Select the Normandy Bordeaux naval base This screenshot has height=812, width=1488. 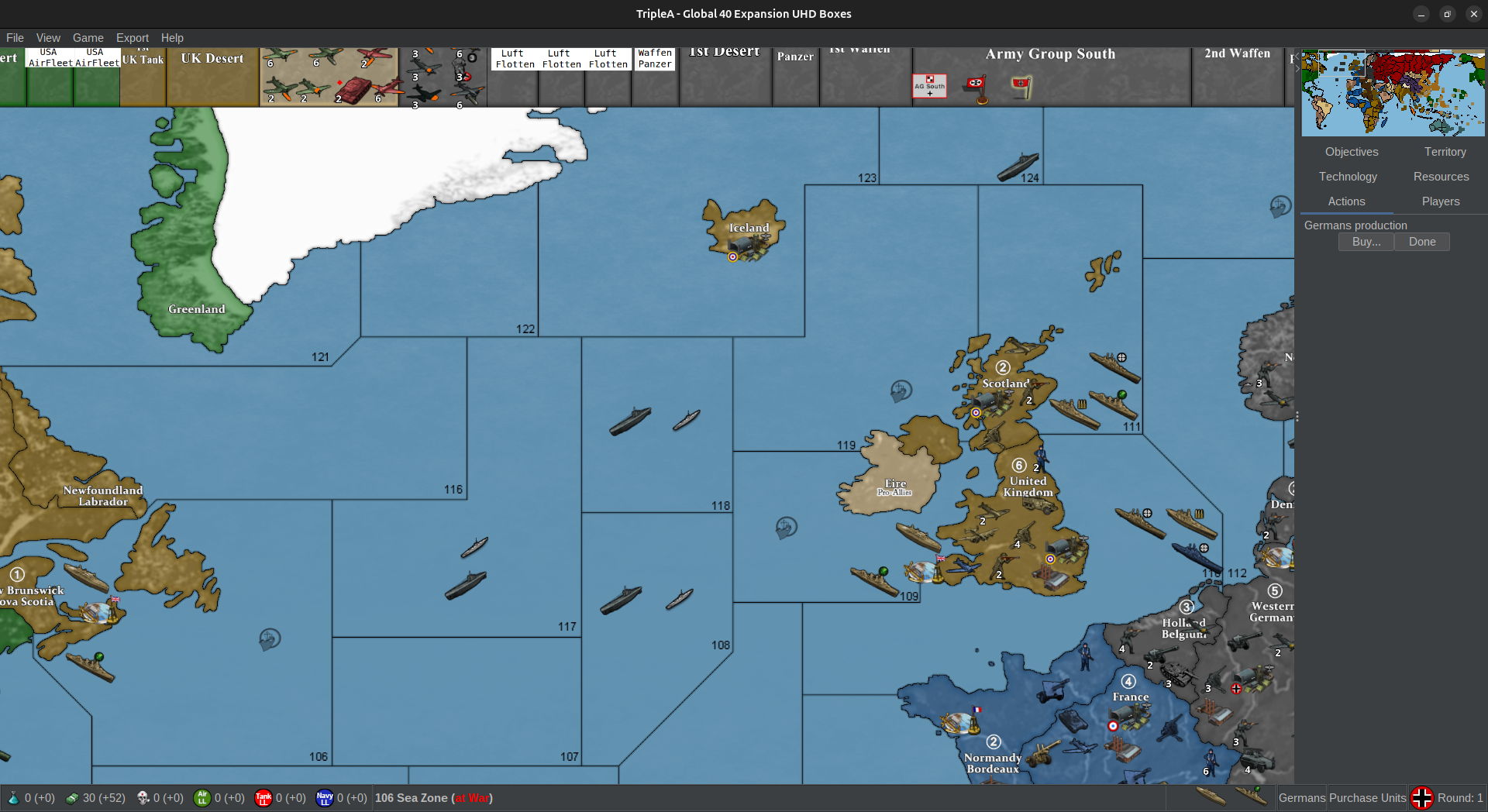pos(961,721)
